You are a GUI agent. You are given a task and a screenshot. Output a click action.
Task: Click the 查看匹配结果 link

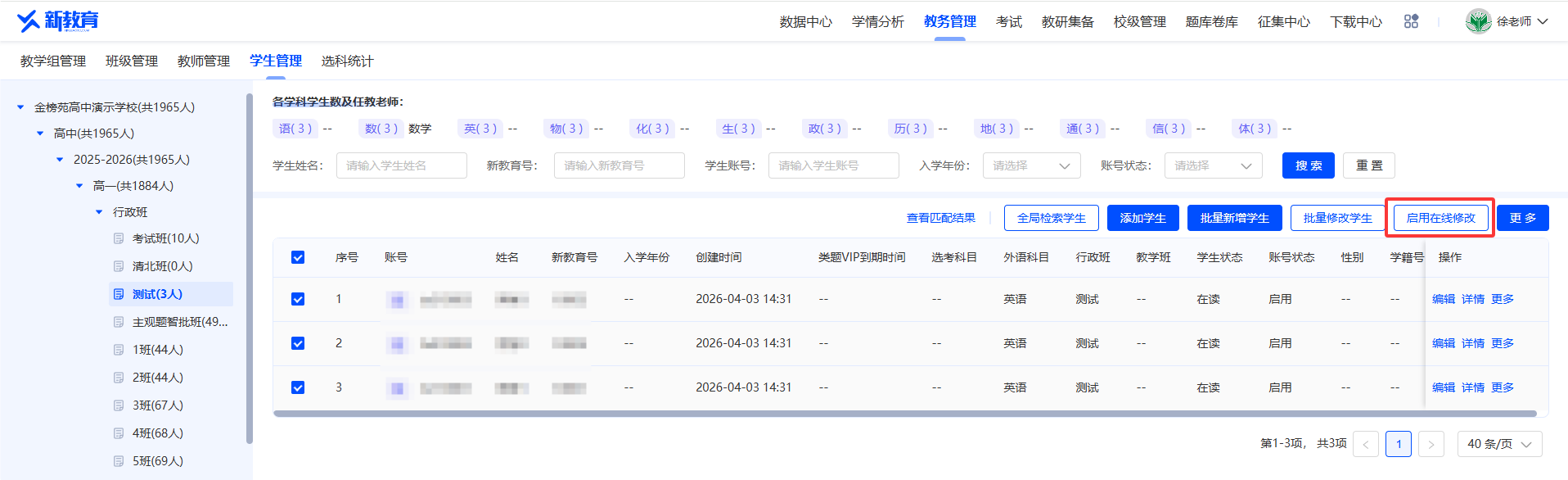tap(940, 218)
